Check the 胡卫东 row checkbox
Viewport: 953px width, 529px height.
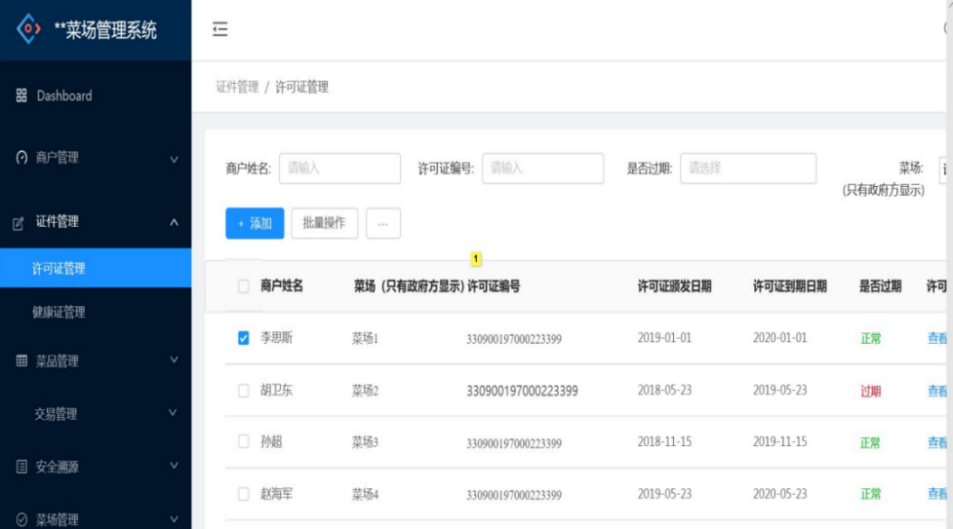pyautogui.click(x=243, y=390)
